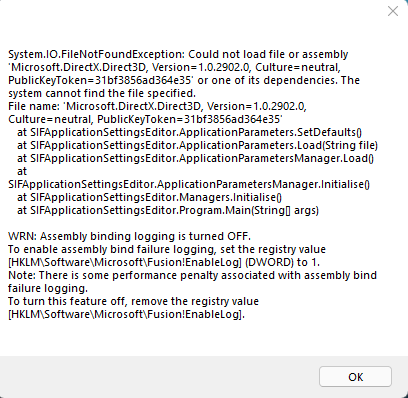Click the 'WRN: Assembly binding logging' warning line
Image resolution: width=408 pixels, height=398 pixels.
(129, 236)
